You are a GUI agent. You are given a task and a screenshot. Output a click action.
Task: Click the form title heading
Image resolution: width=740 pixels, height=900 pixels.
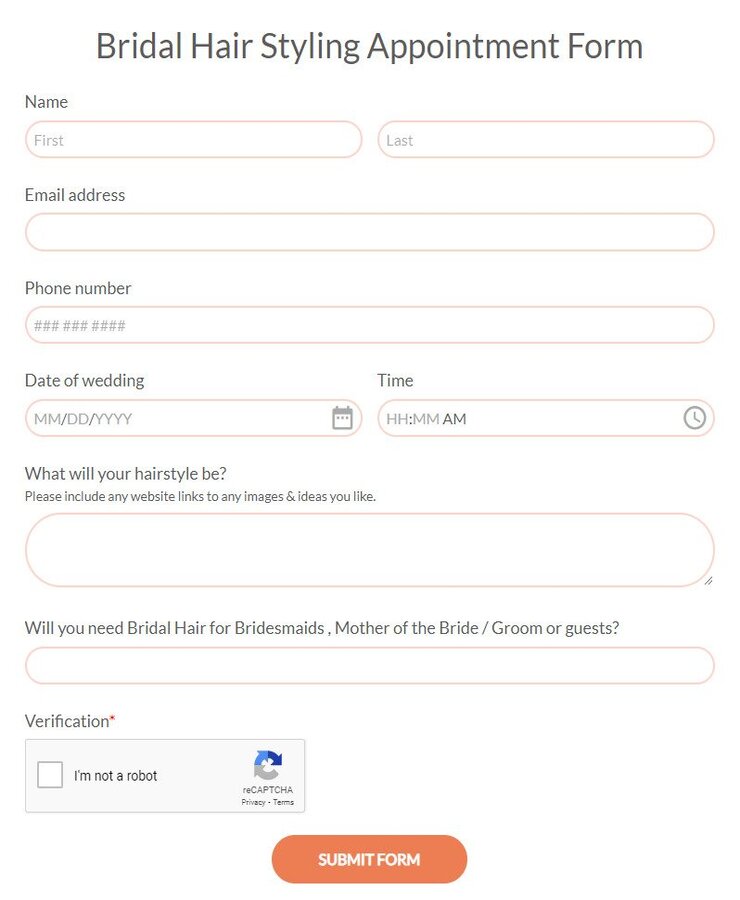[369, 46]
